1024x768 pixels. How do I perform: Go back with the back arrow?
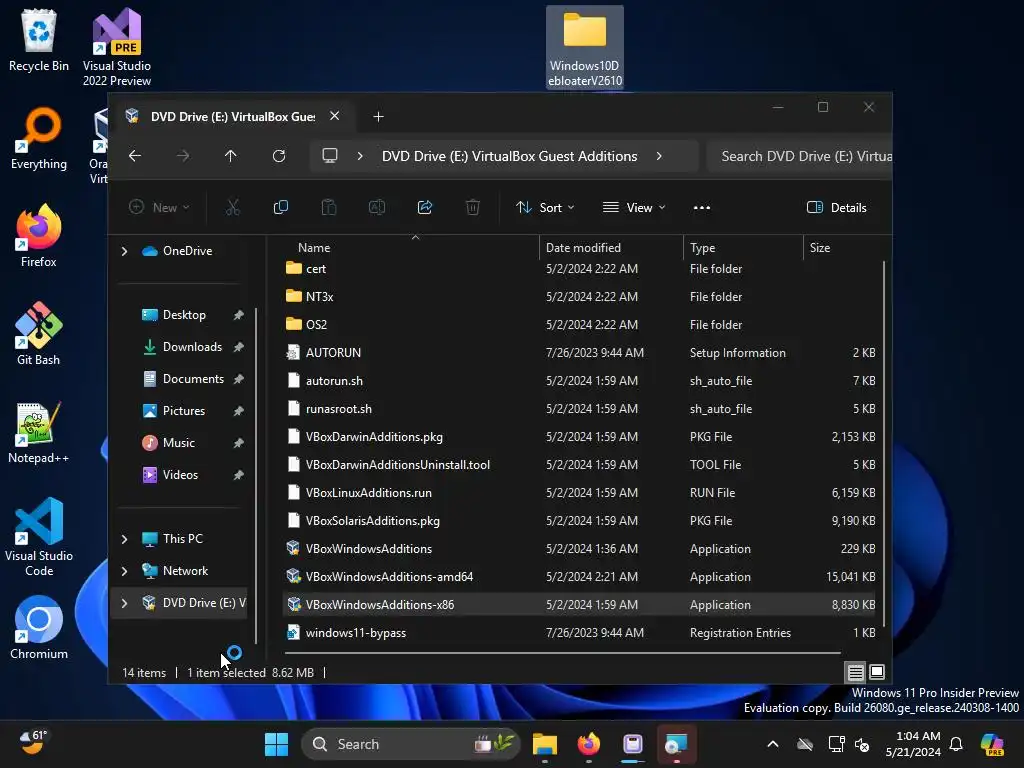click(135, 156)
